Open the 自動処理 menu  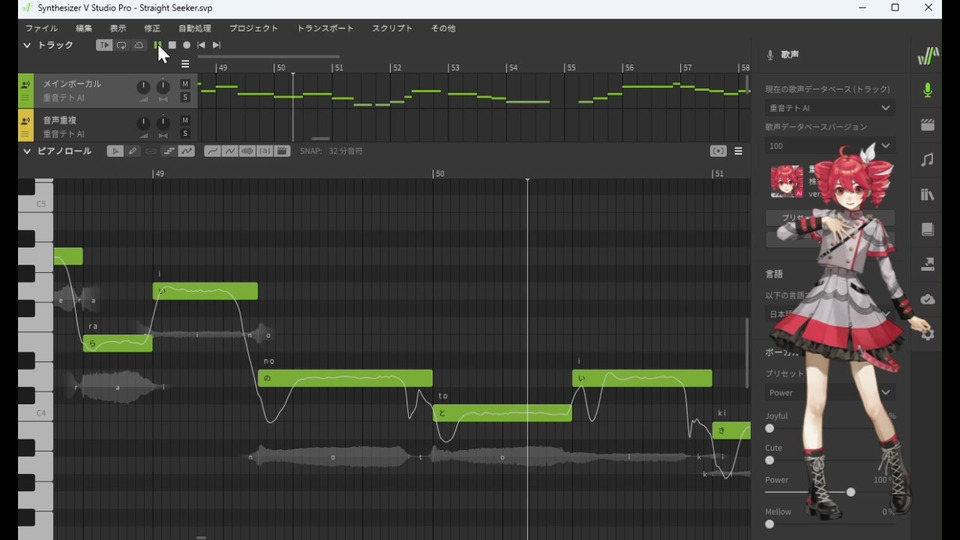(195, 28)
